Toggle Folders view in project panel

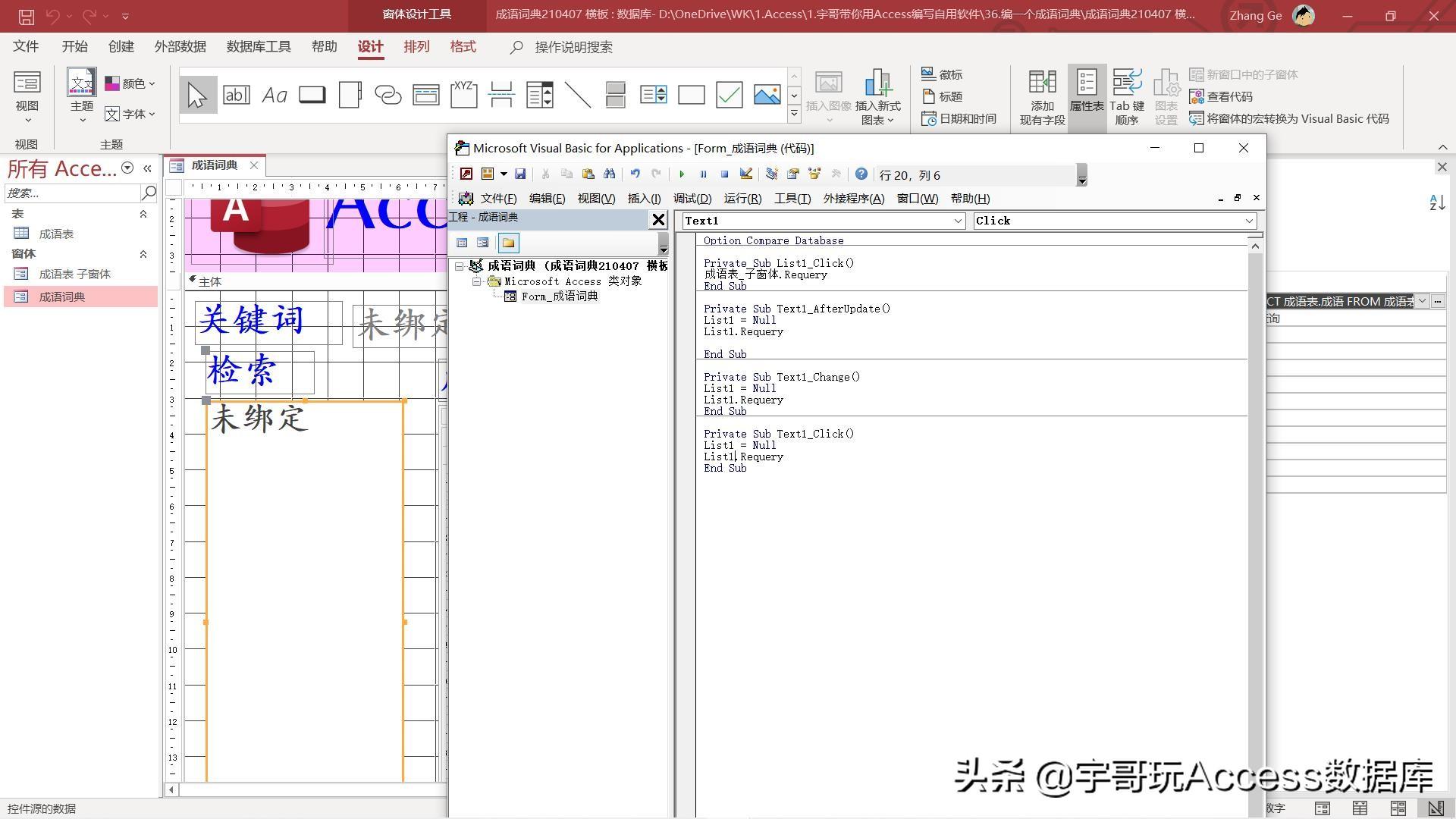508,243
